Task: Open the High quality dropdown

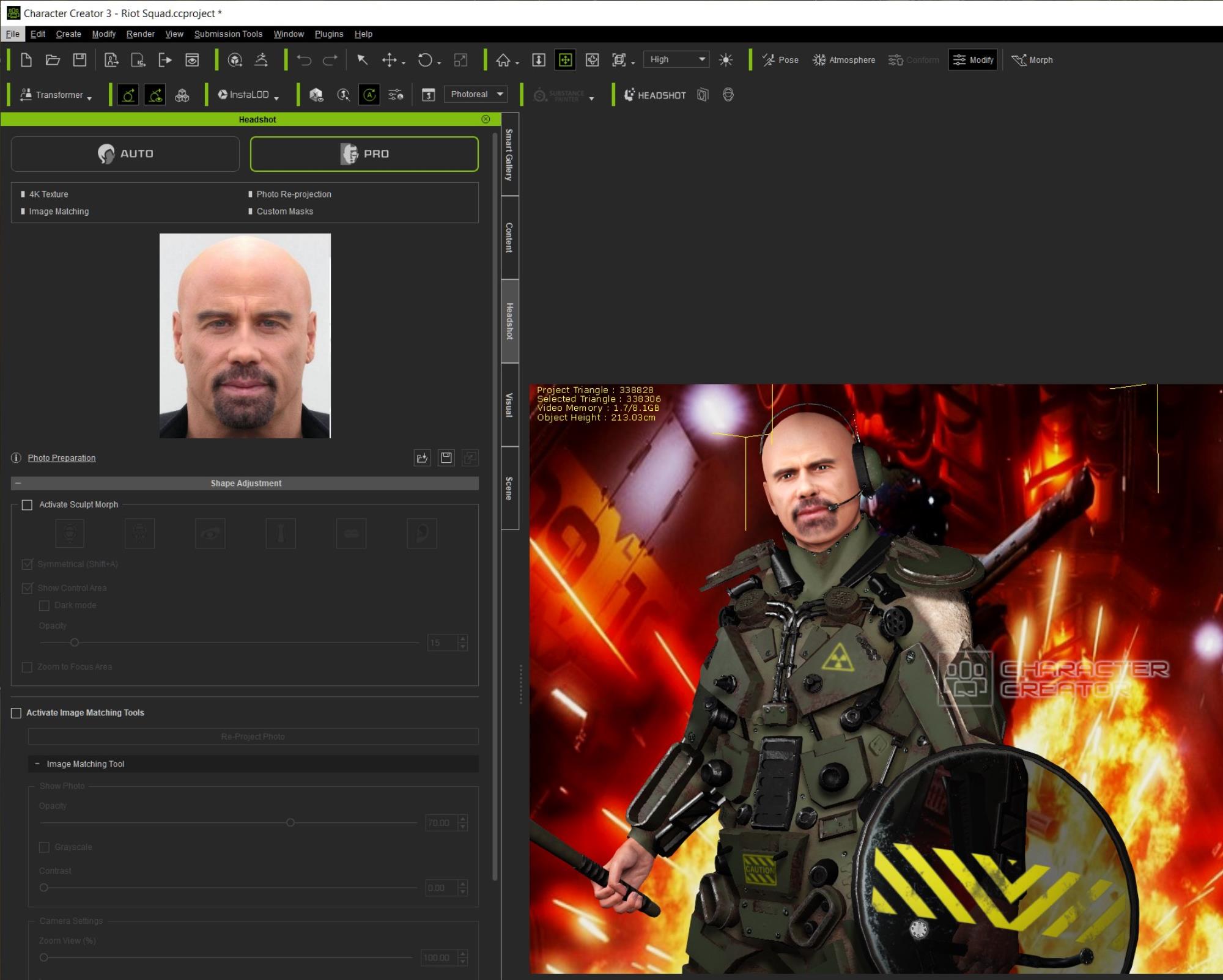Action: click(676, 59)
